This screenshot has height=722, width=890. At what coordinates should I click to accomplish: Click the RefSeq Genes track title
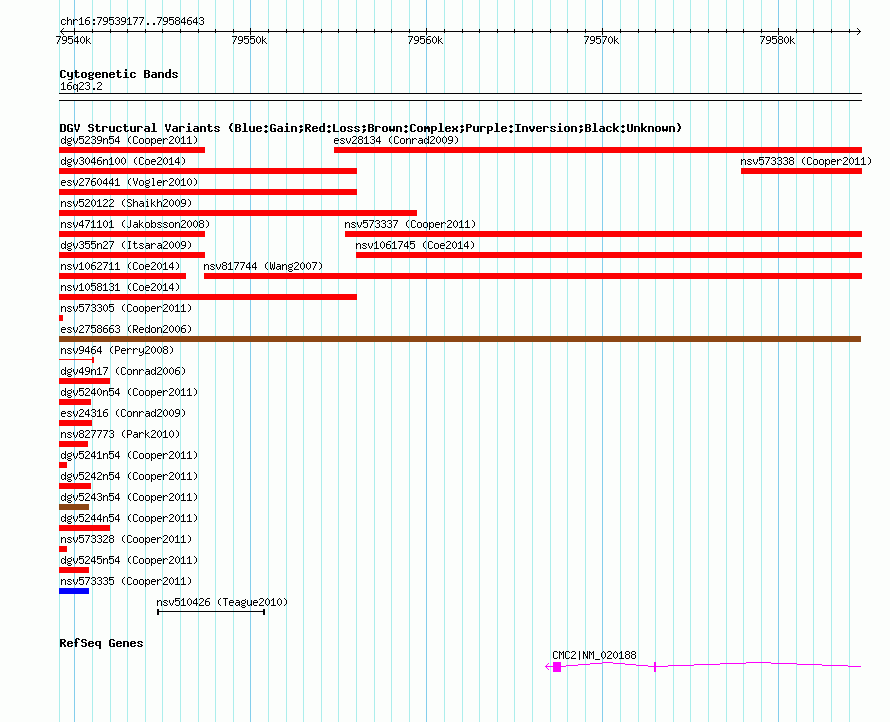click(101, 643)
